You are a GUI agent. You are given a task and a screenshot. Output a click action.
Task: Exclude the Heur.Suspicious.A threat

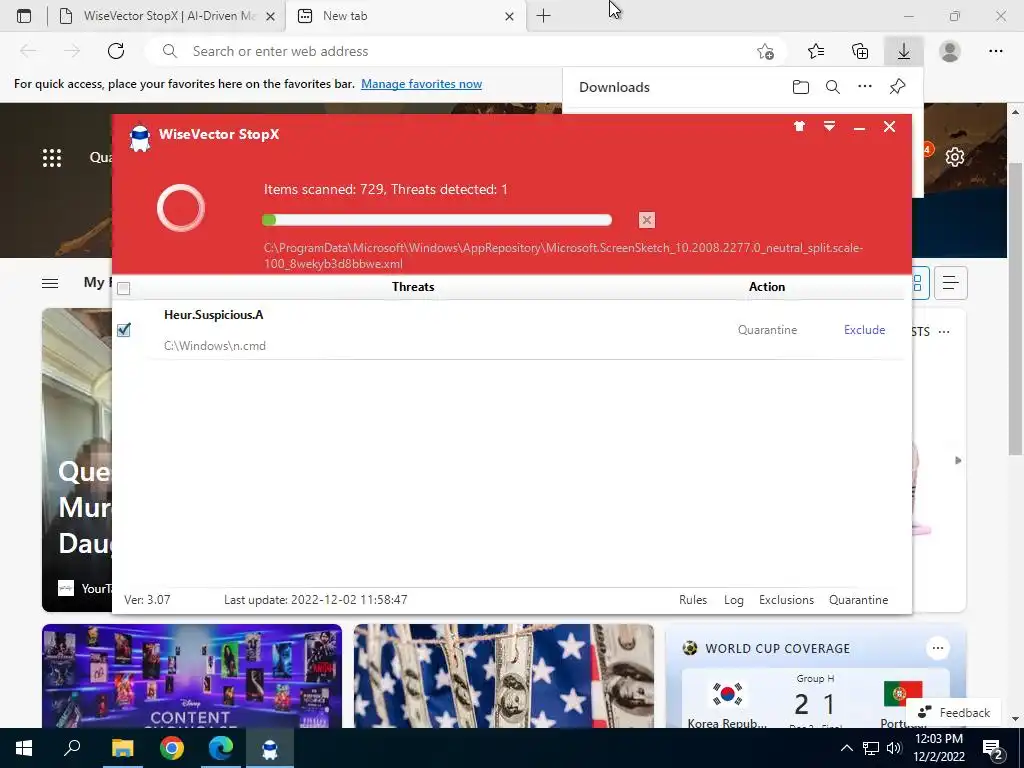pos(864,330)
